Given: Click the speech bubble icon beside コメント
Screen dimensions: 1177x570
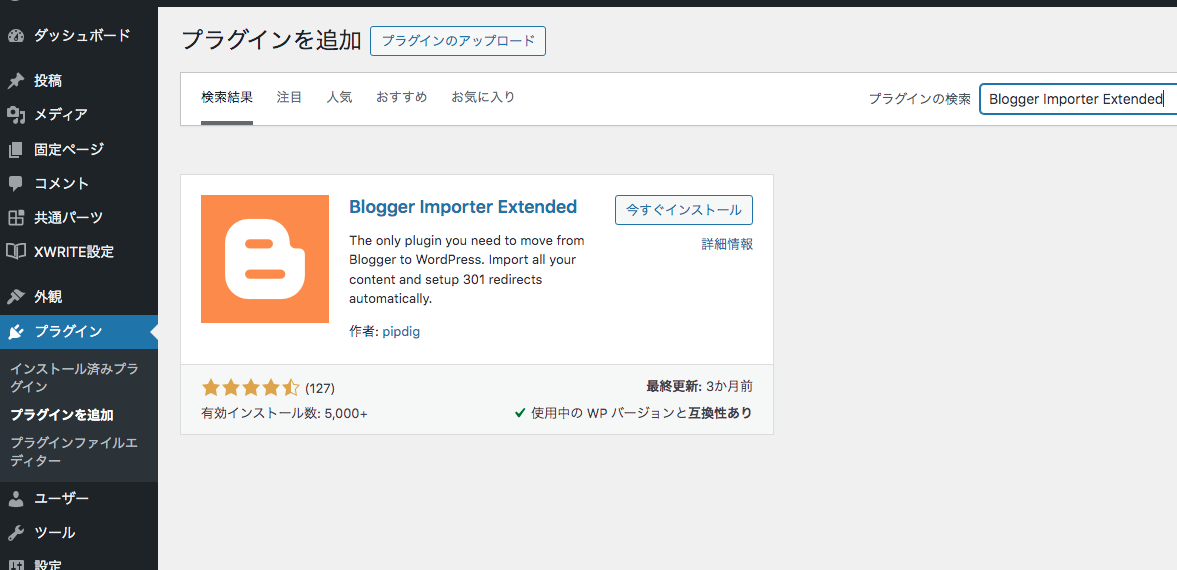Looking at the screenshot, I should point(16,183).
